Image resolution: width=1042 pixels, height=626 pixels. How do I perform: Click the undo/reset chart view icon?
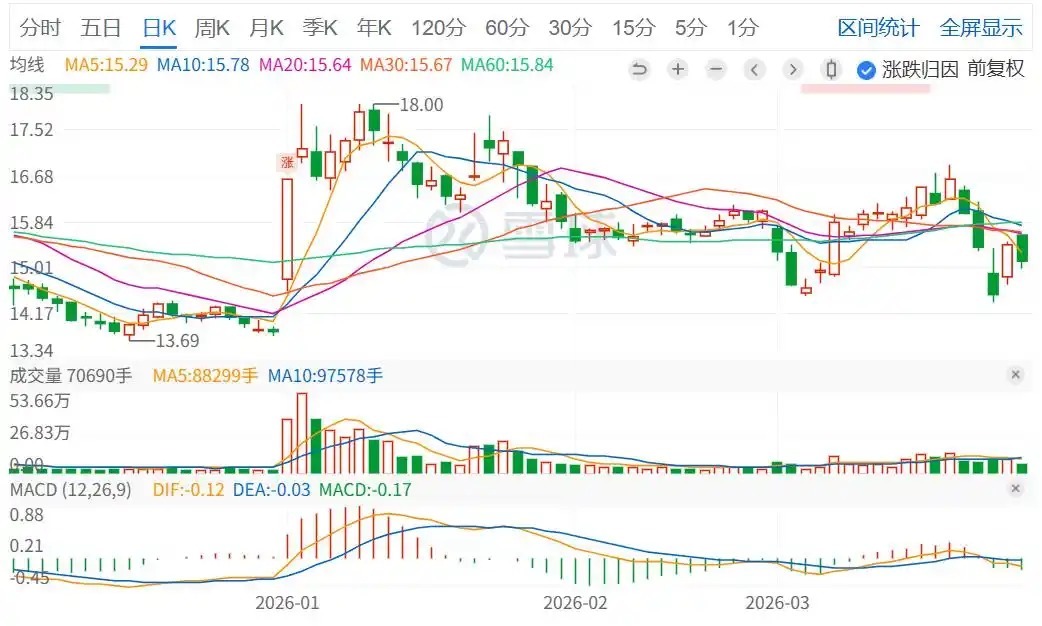tap(640, 69)
